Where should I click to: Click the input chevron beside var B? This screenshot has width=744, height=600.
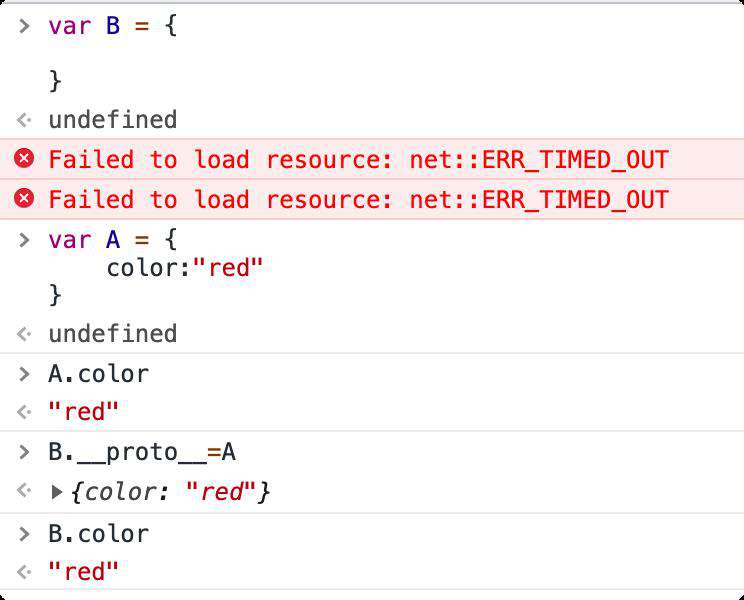[24, 26]
